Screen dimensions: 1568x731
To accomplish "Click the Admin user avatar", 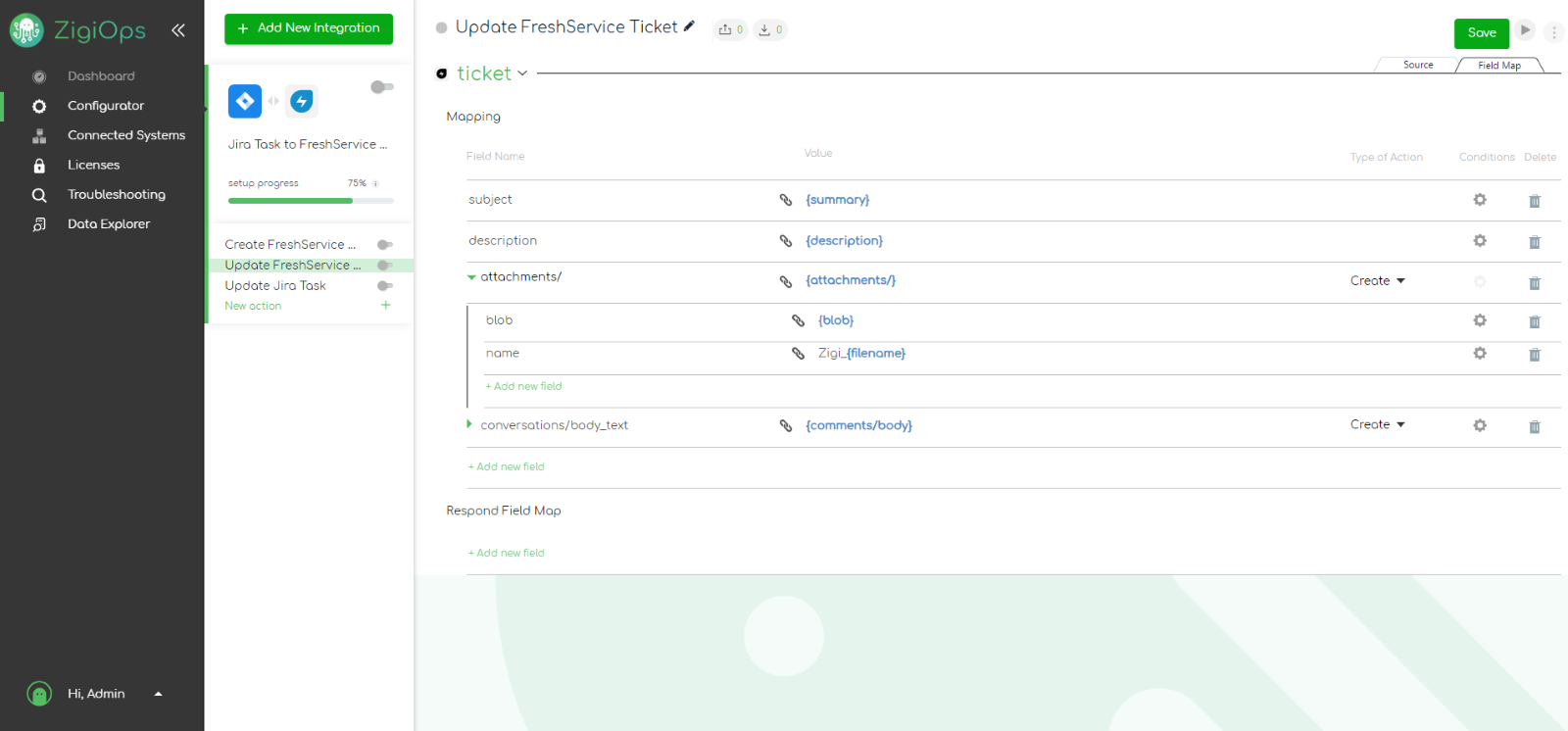I will coord(39,694).
